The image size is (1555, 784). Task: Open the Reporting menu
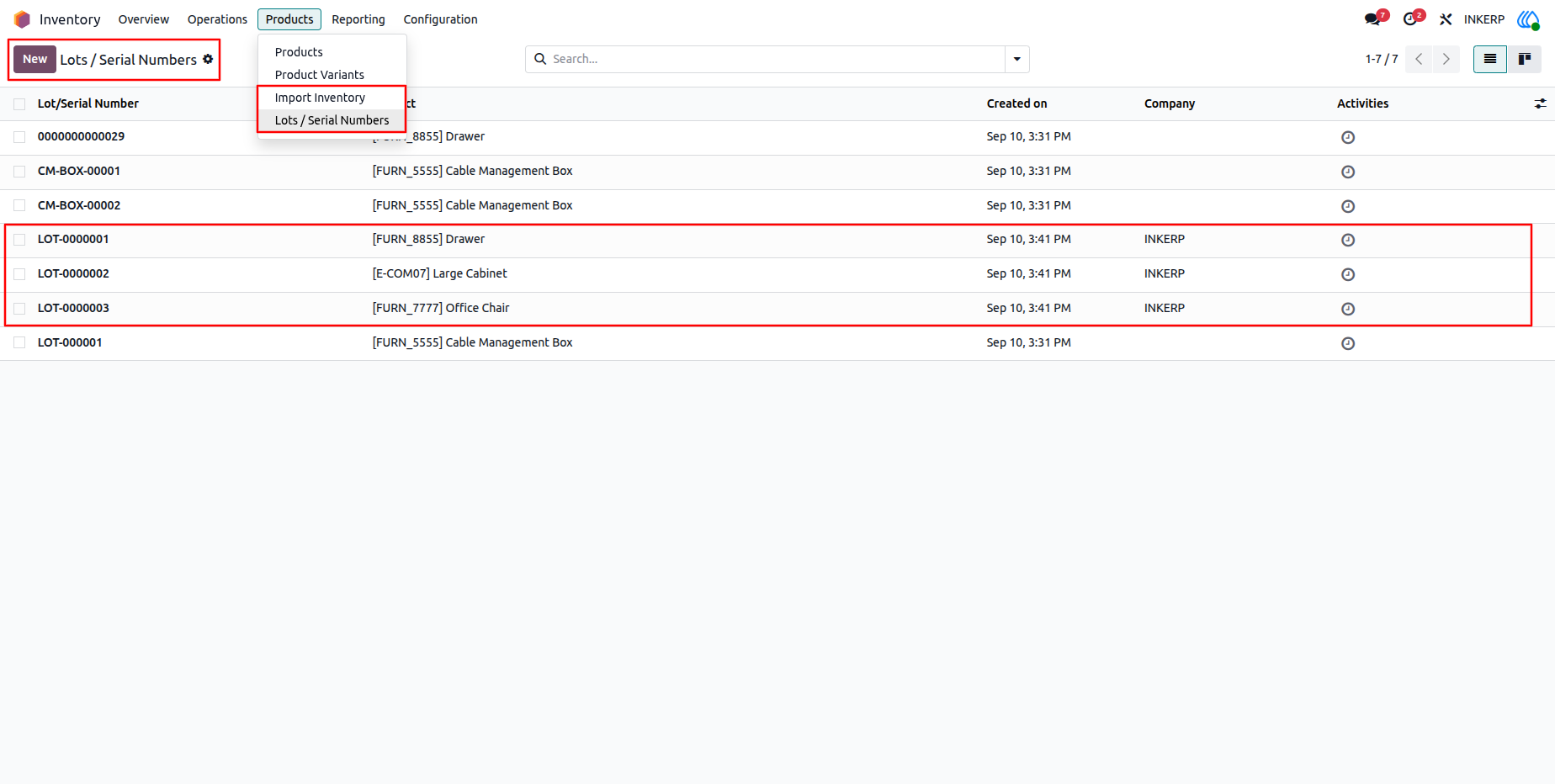[x=358, y=19]
